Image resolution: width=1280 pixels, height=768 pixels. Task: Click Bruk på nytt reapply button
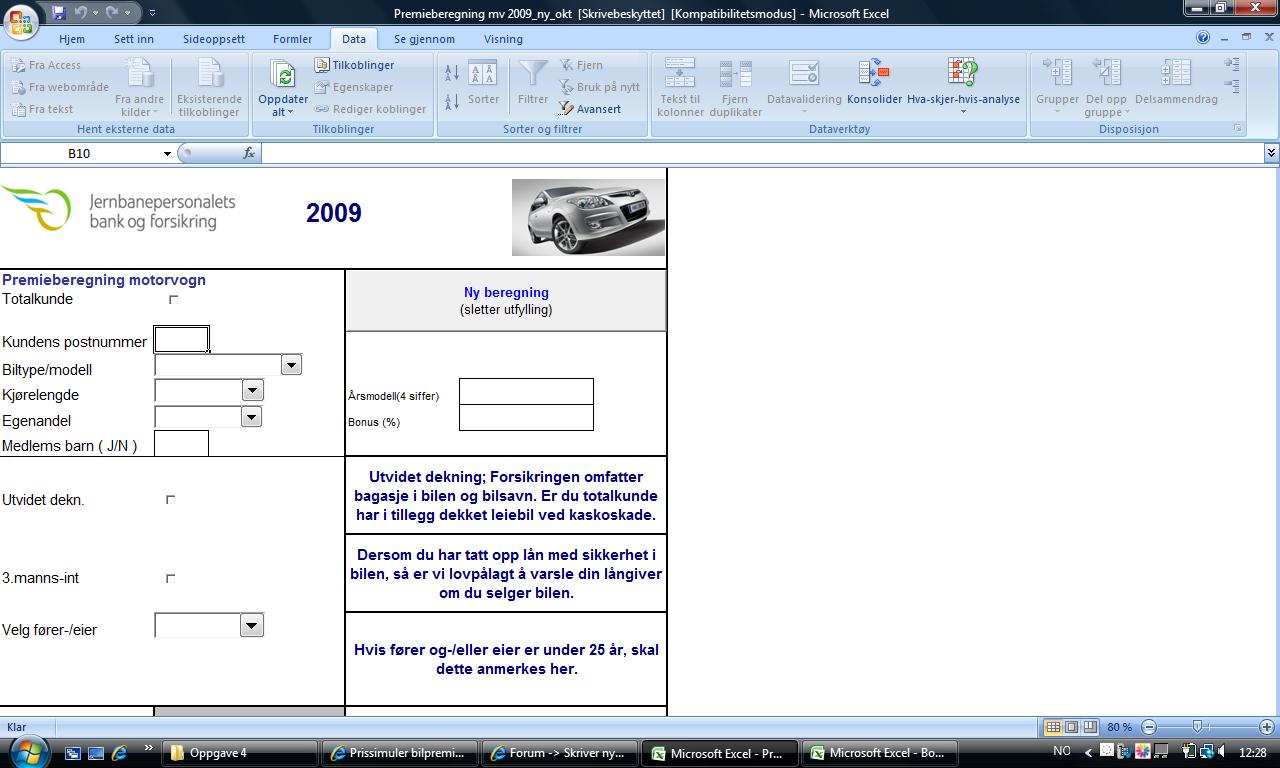coord(599,87)
